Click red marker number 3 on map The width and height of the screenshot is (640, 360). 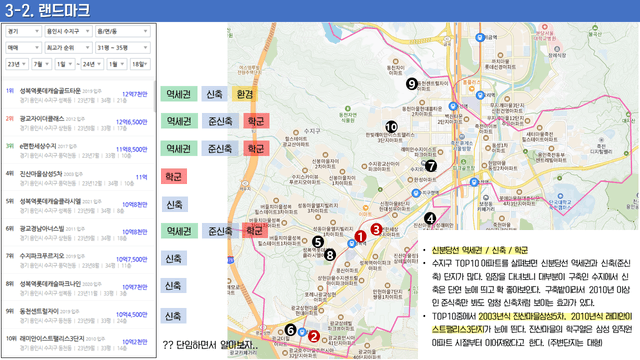[376, 229]
